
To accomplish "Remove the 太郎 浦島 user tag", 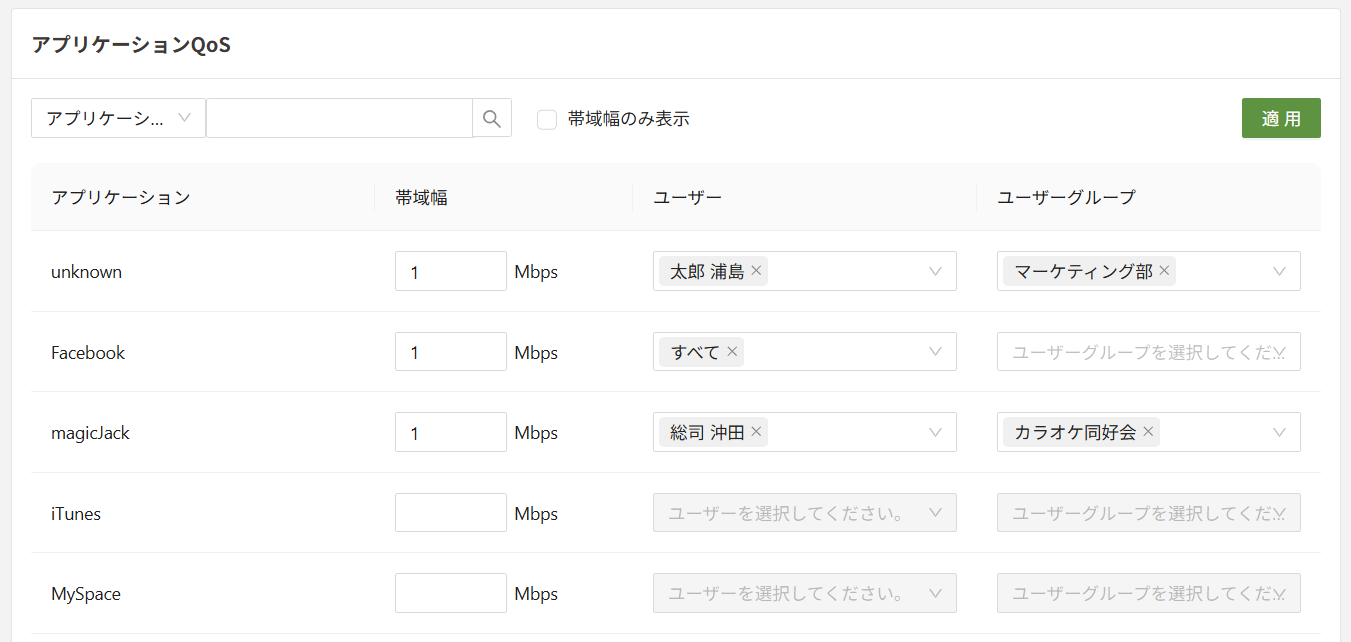I will click(x=756, y=271).
